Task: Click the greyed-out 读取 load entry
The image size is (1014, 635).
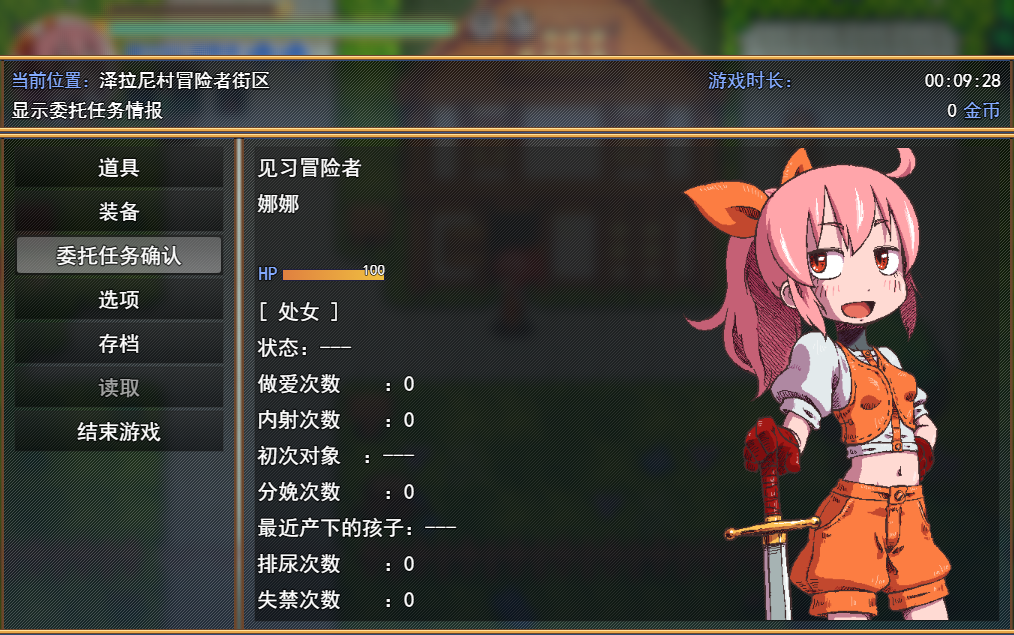Action: (119, 387)
